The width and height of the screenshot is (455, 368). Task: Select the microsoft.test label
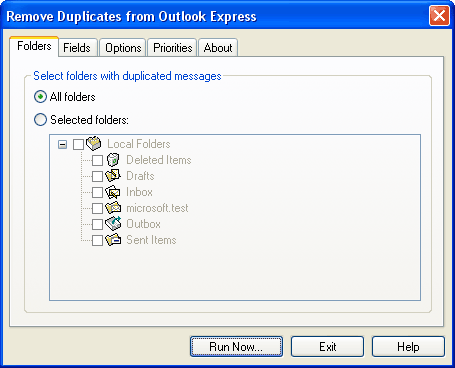pos(157,208)
